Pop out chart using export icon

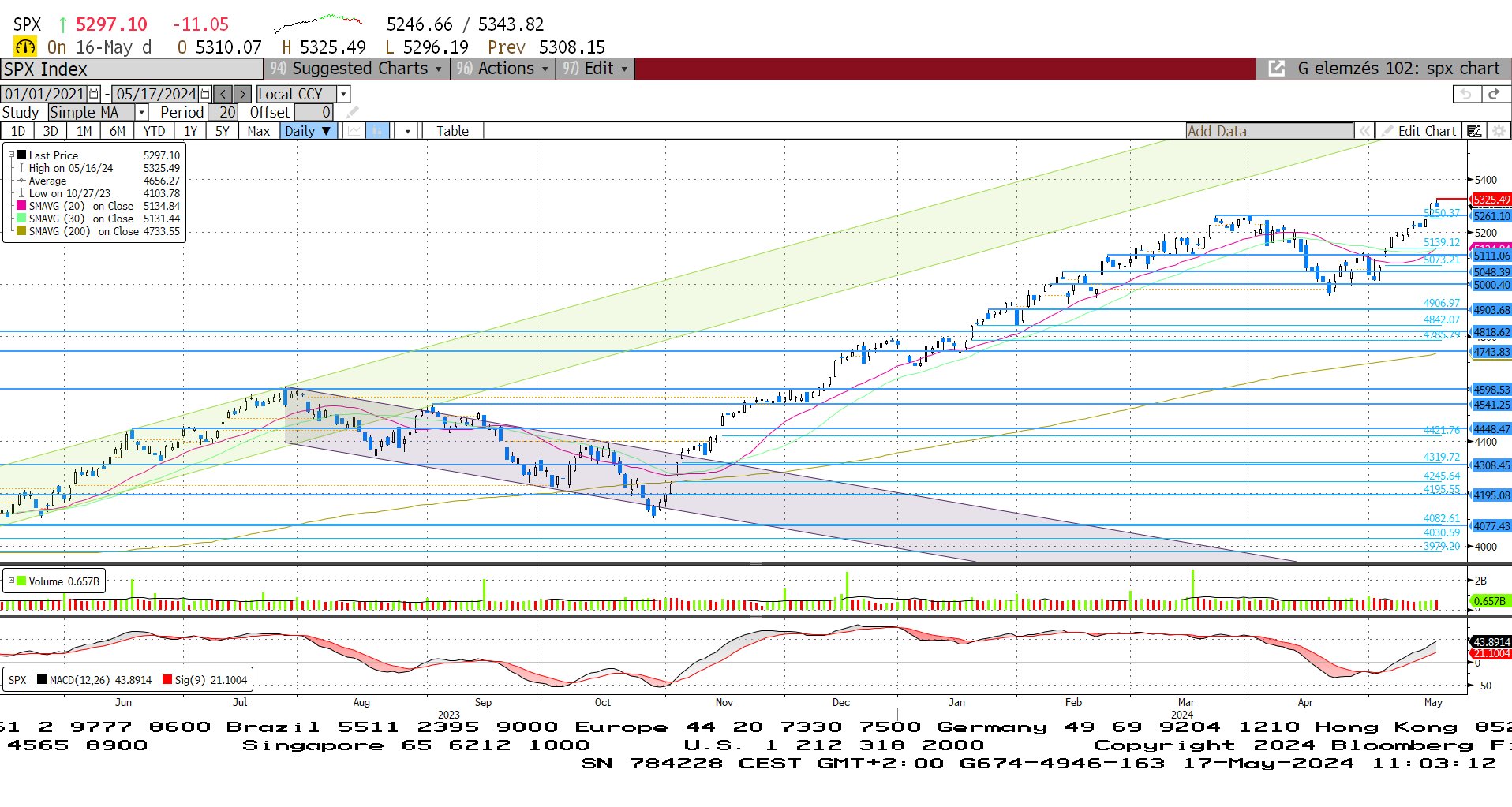pos(1276,69)
